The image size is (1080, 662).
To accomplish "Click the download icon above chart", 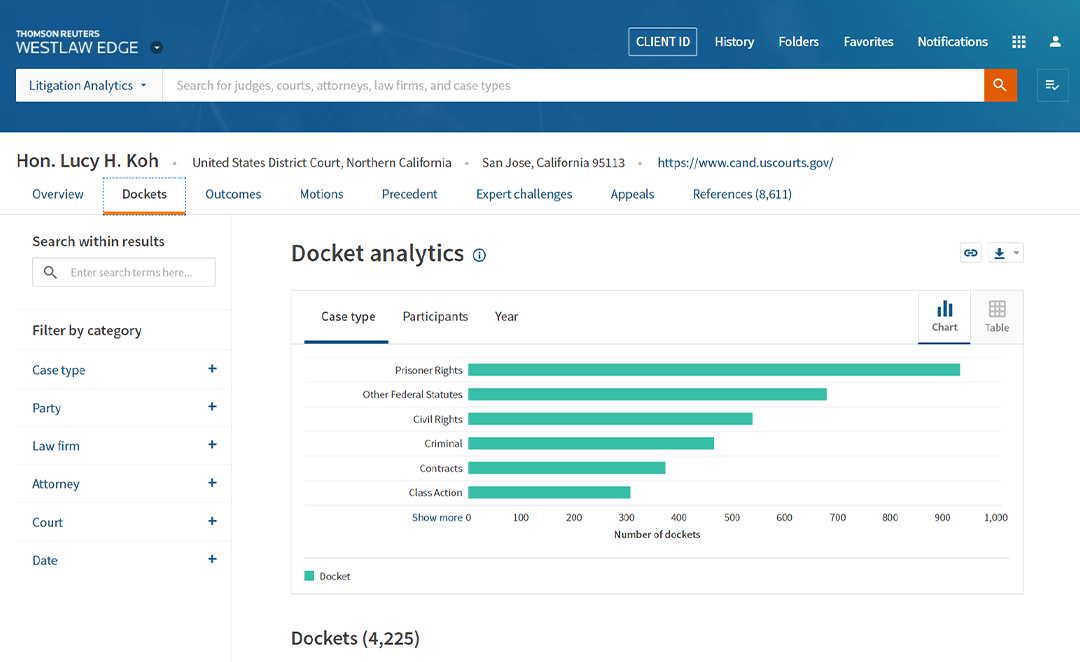I will click(999, 253).
